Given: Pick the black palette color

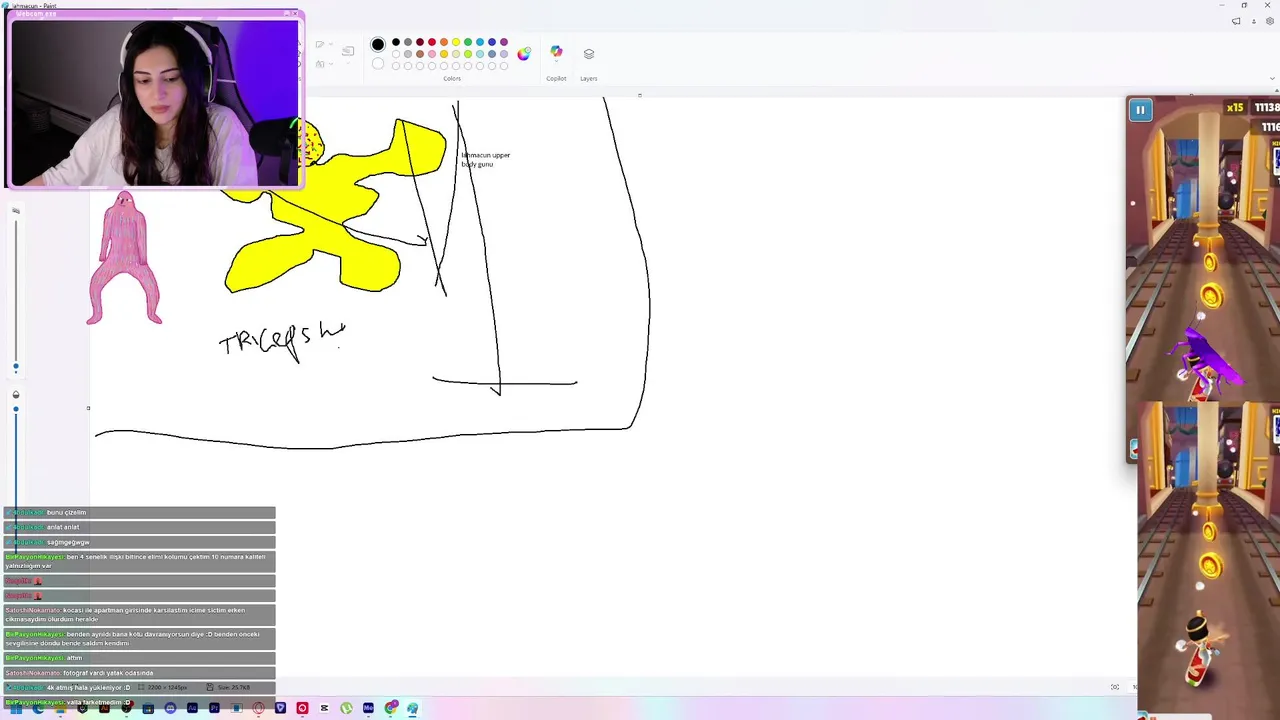Looking at the screenshot, I should (x=396, y=42).
